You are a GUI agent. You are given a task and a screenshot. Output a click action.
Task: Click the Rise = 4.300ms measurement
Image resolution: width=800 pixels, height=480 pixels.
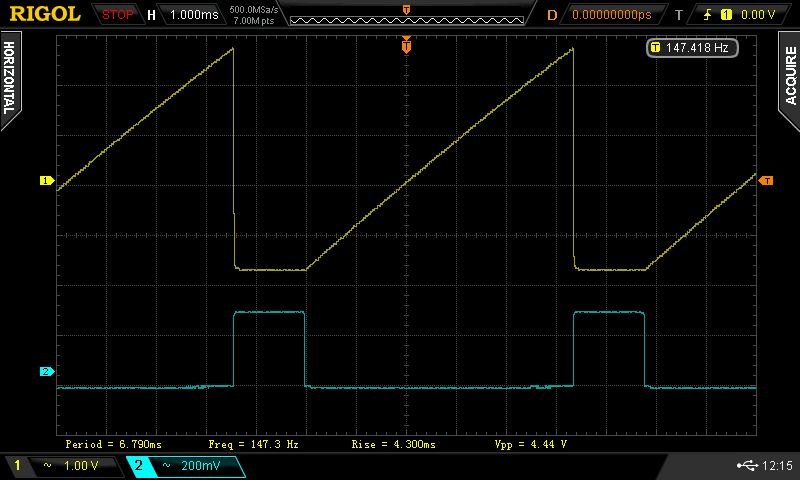(x=393, y=444)
